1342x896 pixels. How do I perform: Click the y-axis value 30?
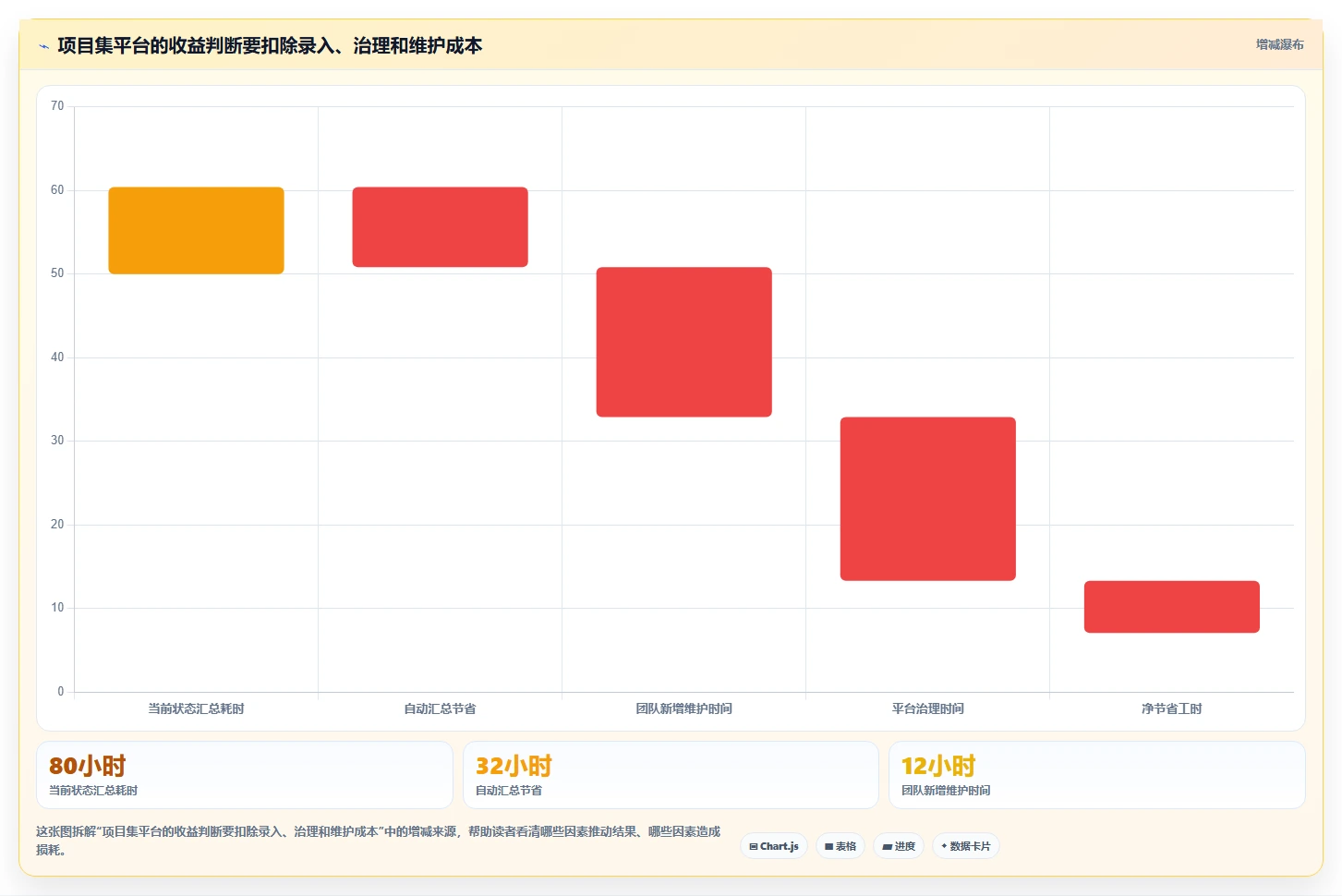pyautogui.click(x=57, y=441)
